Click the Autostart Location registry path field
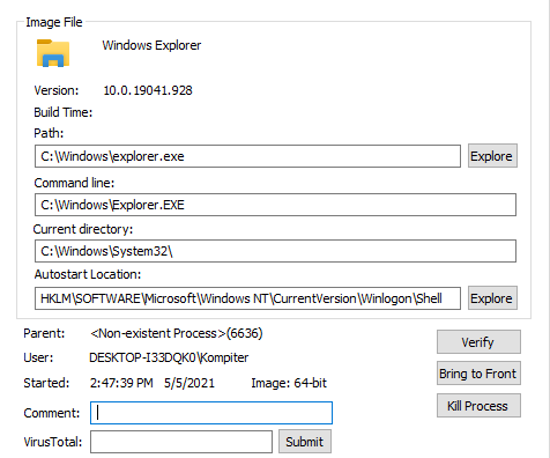The image size is (550, 458). point(248,298)
